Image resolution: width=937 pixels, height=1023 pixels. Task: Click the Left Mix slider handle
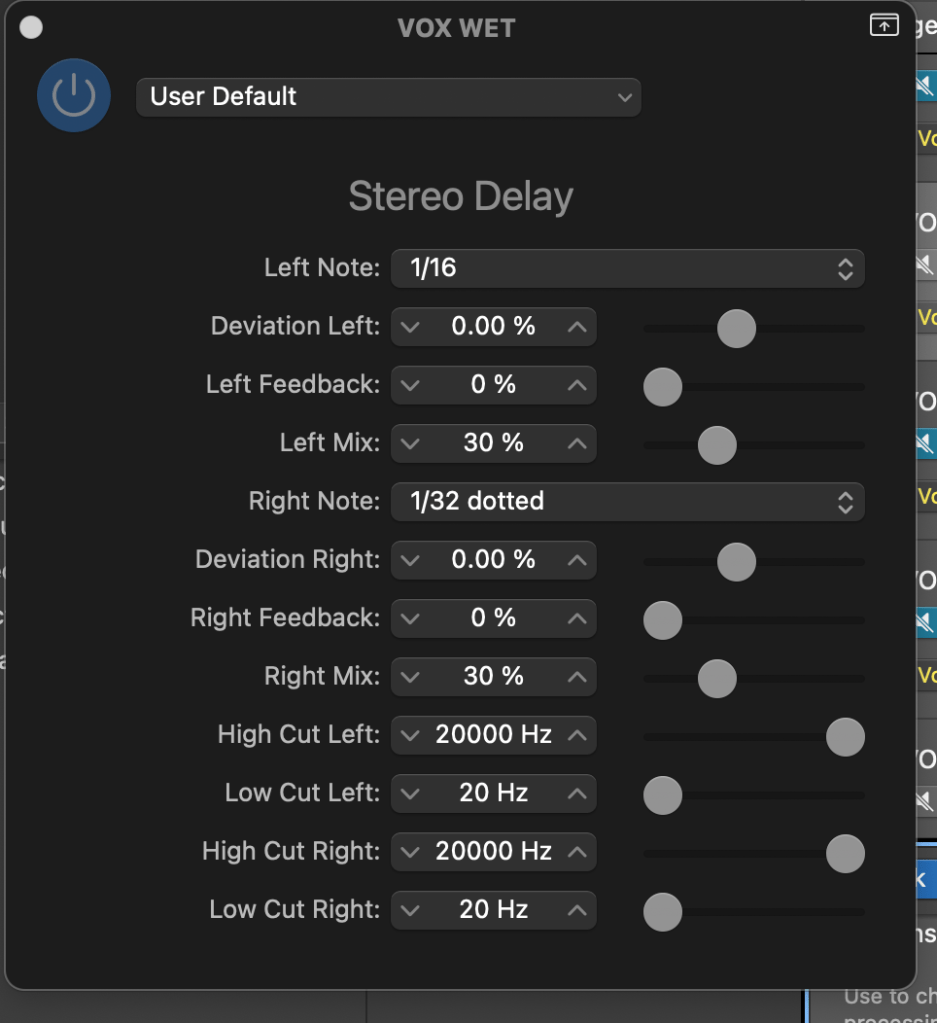tap(716, 445)
